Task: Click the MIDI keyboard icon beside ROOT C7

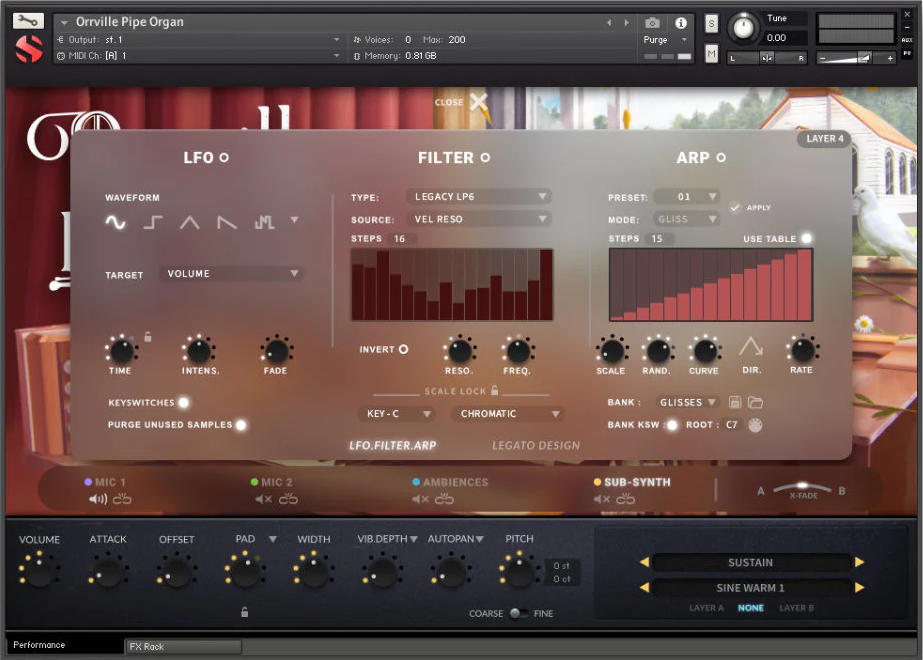Action: coord(756,425)
